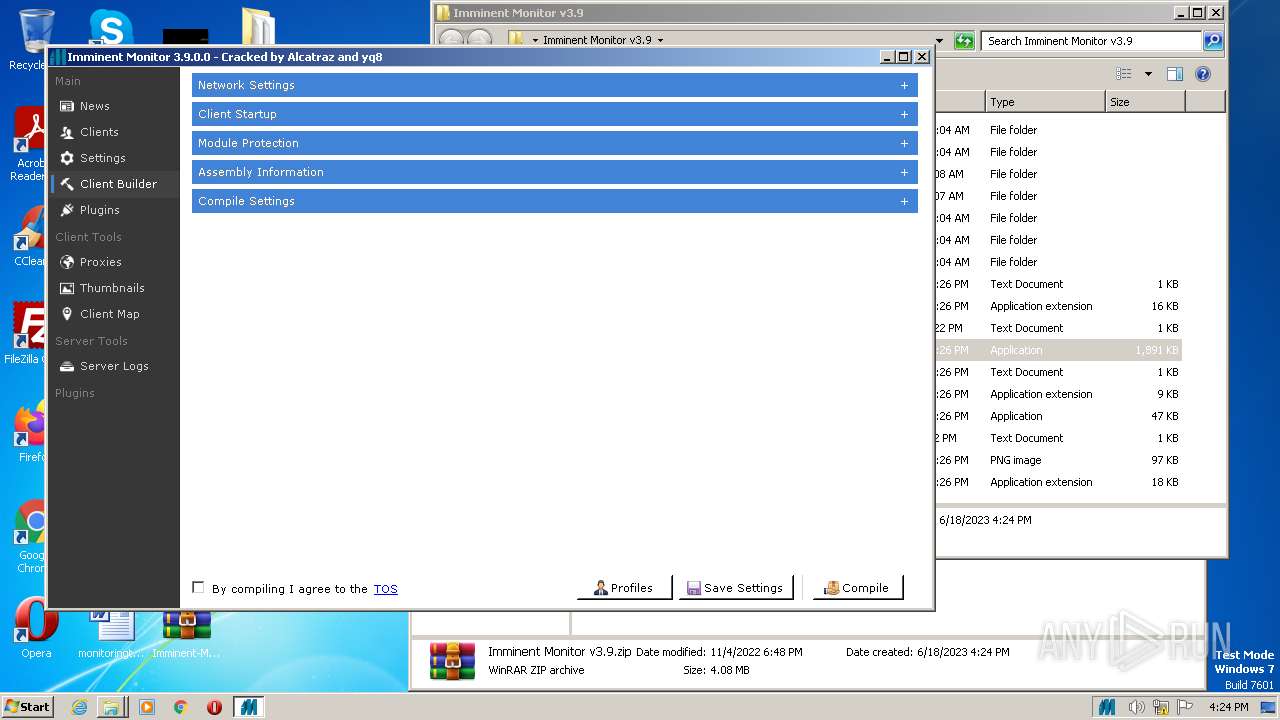
Task: Open the Clients section in sidebar
Action: [x=99, y=132]
